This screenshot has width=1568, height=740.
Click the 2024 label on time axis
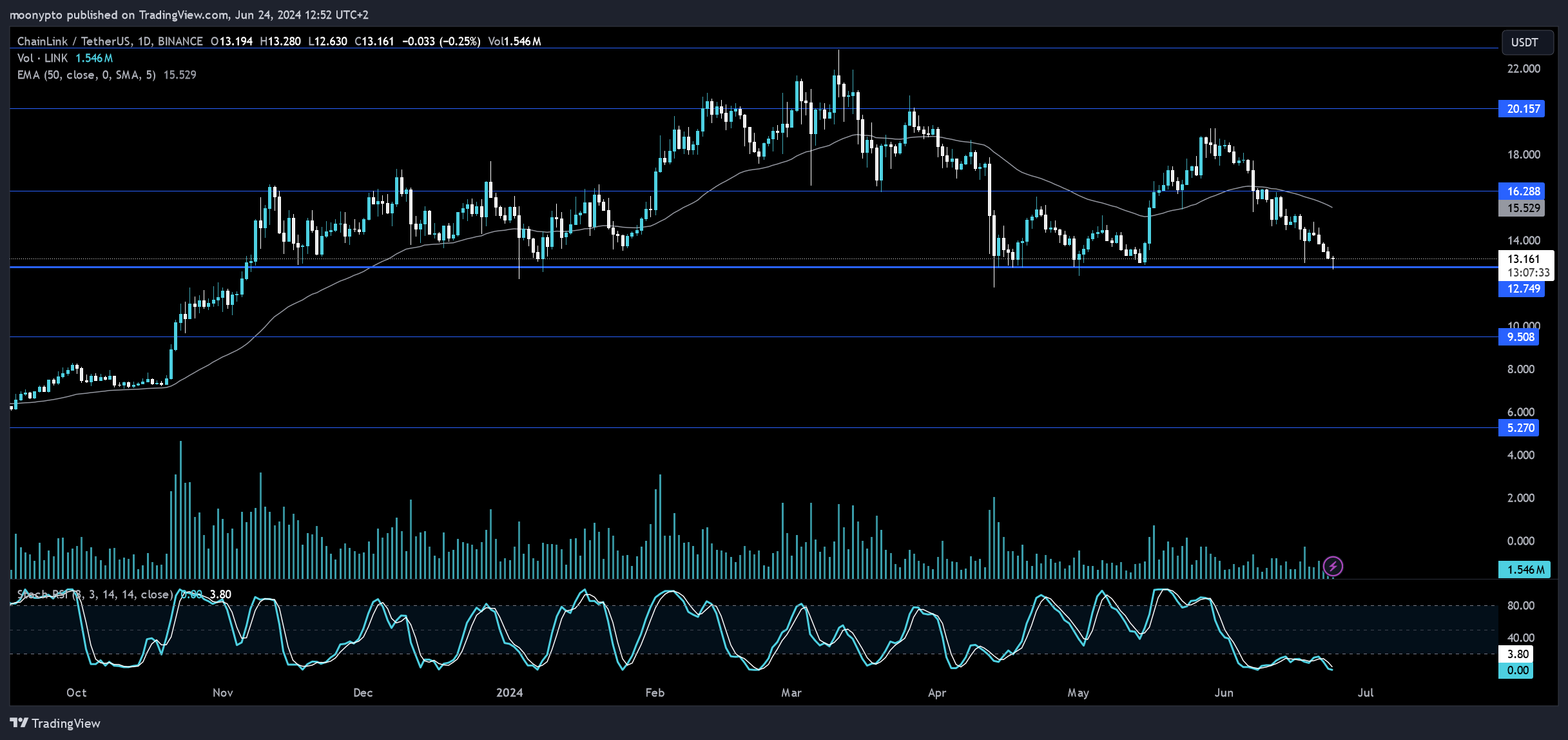pyautogui.click(x=509, y=693)
